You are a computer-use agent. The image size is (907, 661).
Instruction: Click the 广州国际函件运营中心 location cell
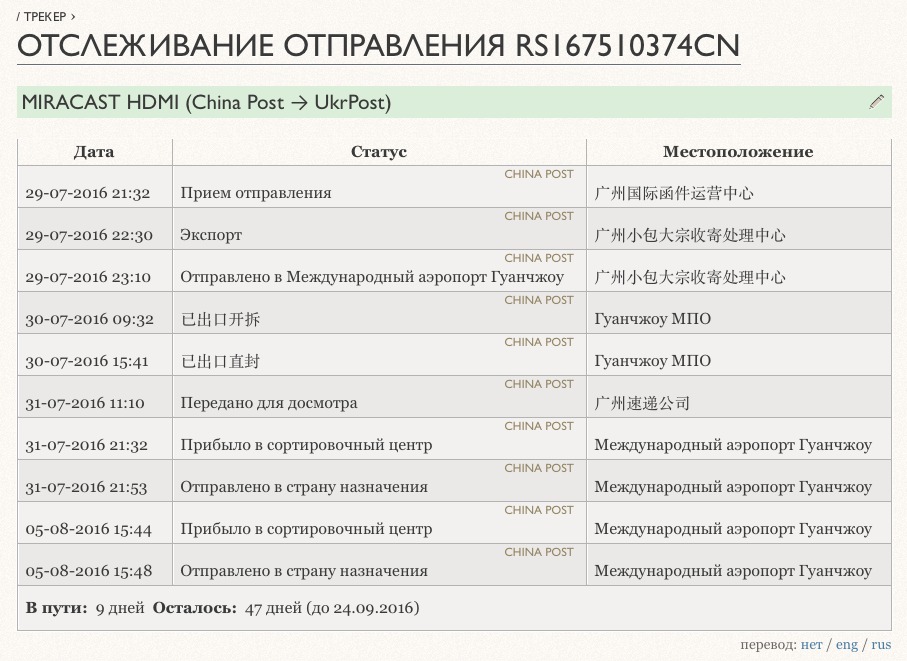coord(674,193)
